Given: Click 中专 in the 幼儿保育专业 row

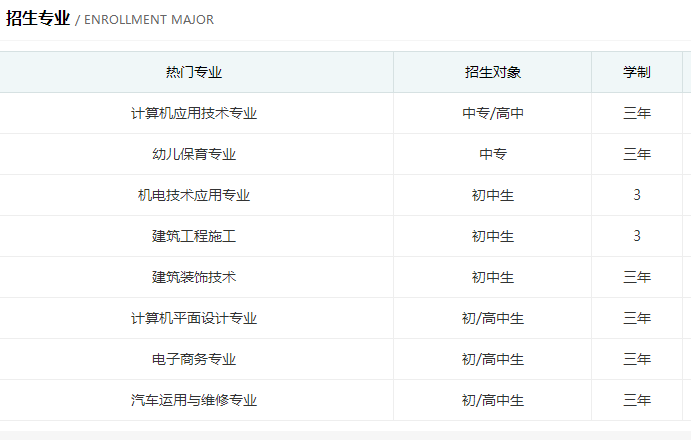Looking at the screenshot, I should tap(493, 154).
